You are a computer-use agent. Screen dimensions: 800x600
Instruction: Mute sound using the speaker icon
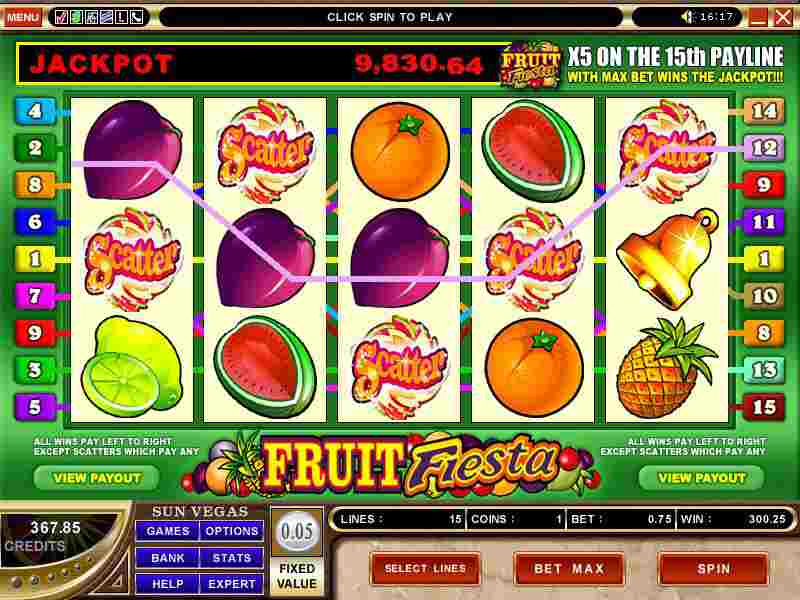click(688, 17)
